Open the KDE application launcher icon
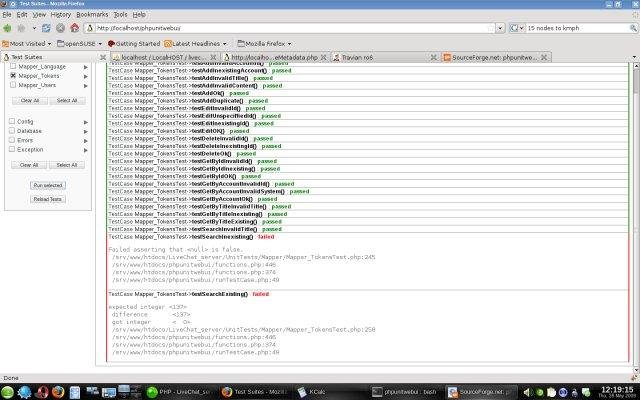This screenshot has height=400, width=640. tap(7, 392)
